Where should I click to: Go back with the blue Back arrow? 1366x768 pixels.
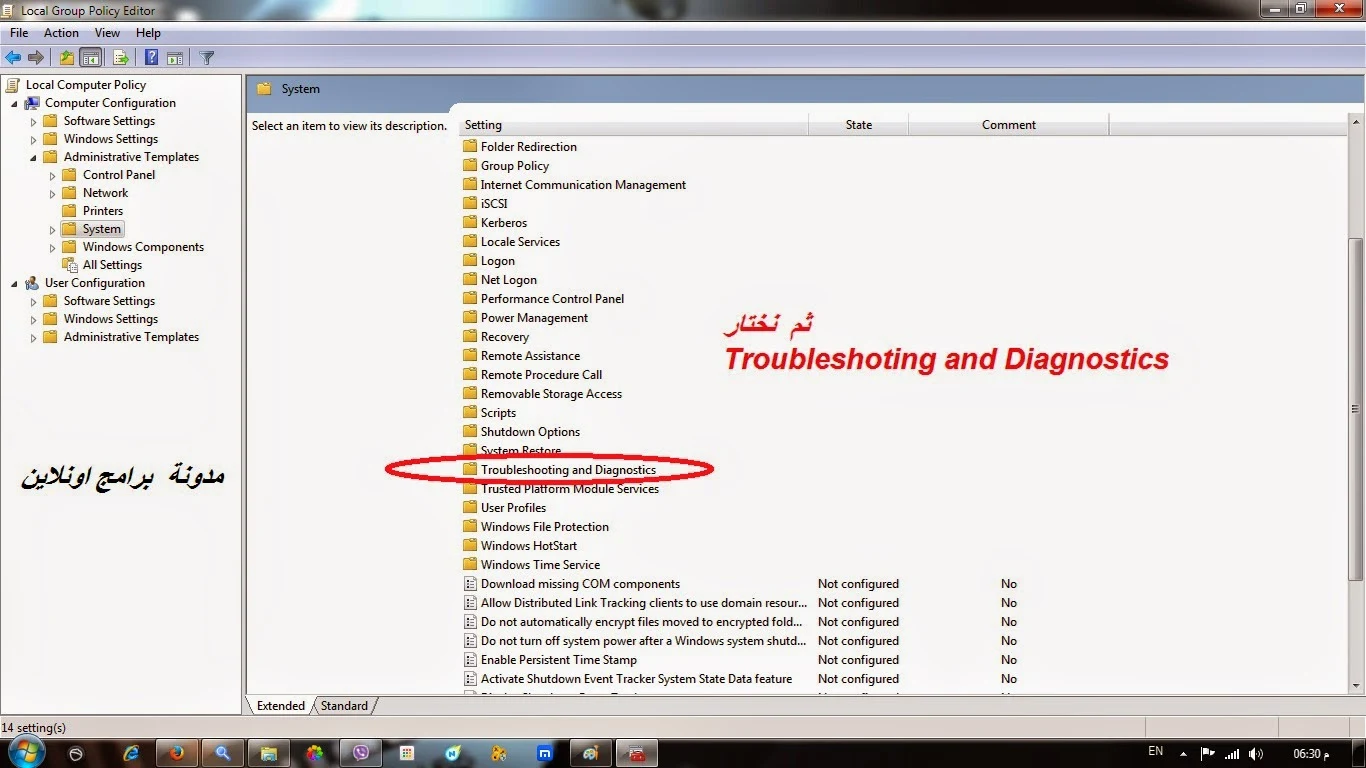(13, 58)
